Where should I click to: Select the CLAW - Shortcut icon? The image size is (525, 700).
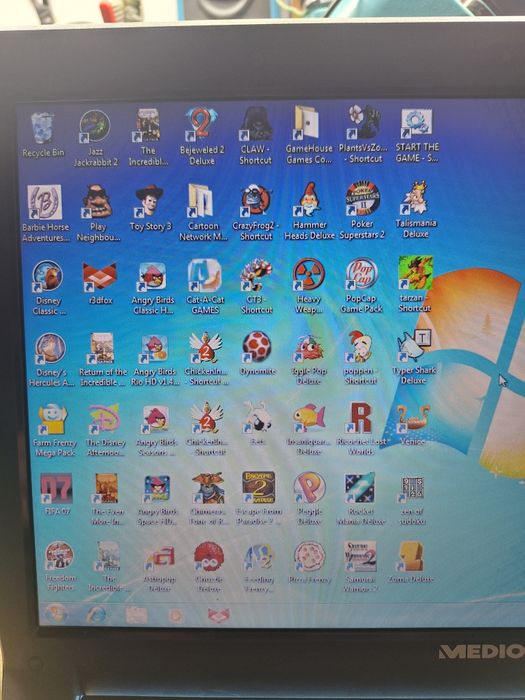[x=256, y=123]
